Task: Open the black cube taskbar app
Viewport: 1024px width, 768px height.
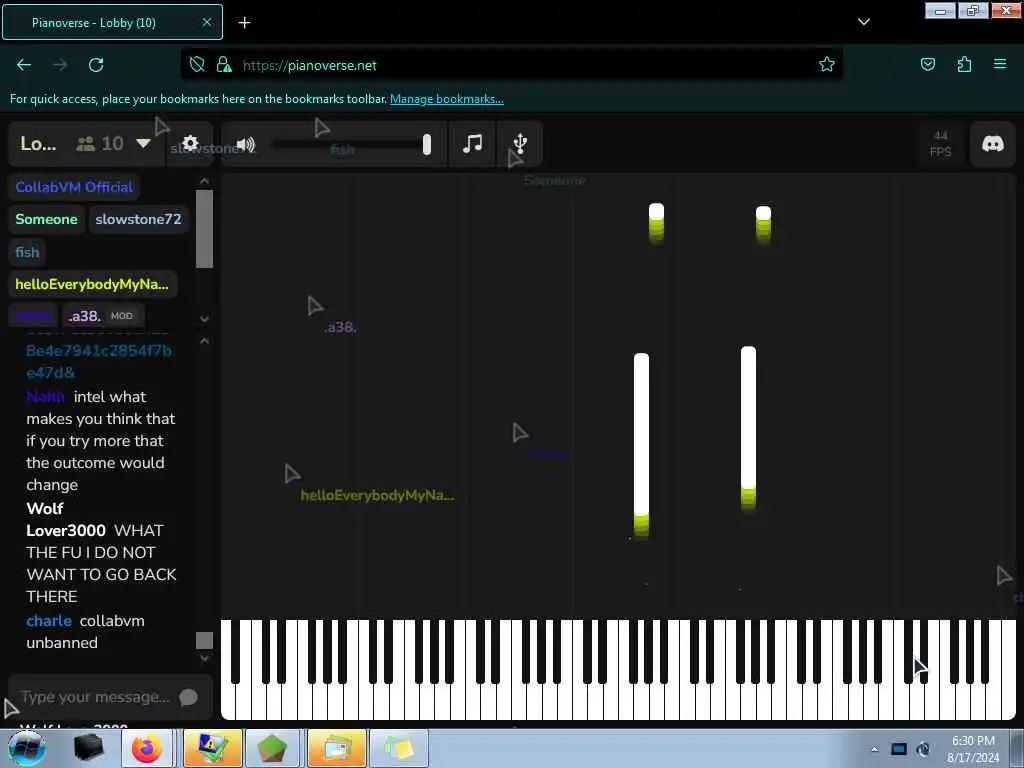Action: pyautogui.click(x=89, y=748)
